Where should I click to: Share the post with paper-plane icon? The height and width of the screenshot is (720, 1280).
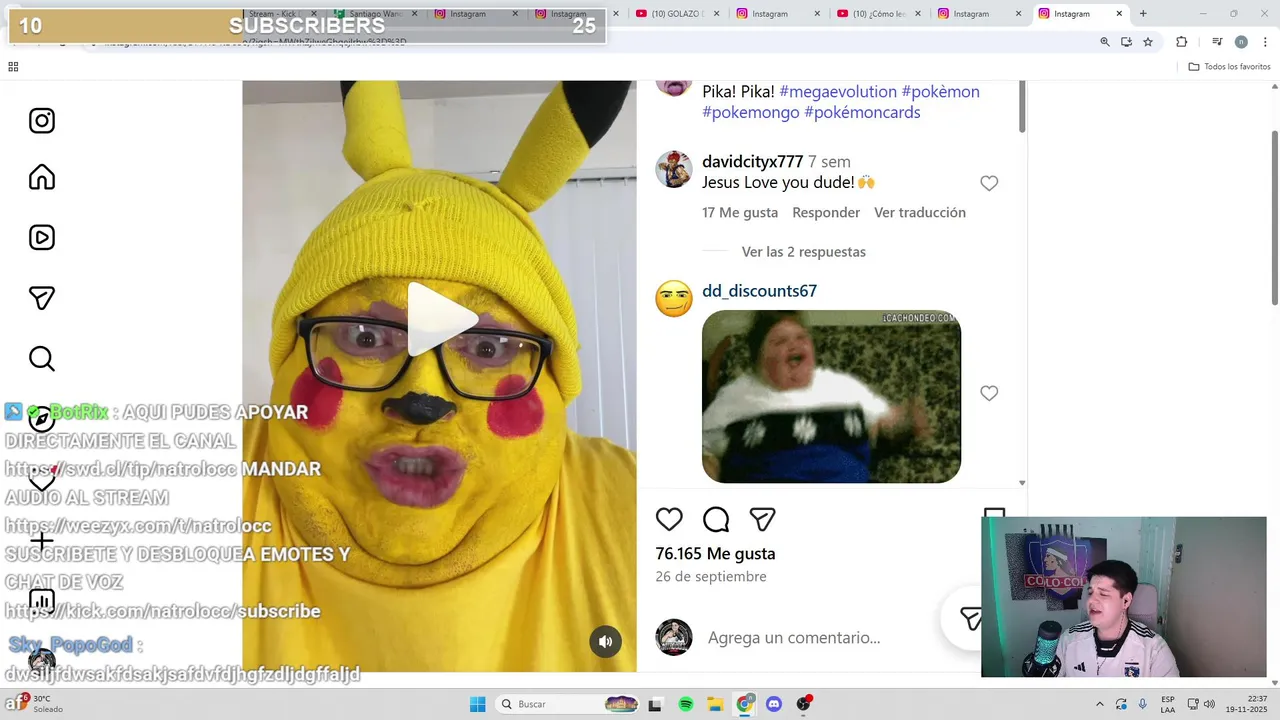(763, 519)
